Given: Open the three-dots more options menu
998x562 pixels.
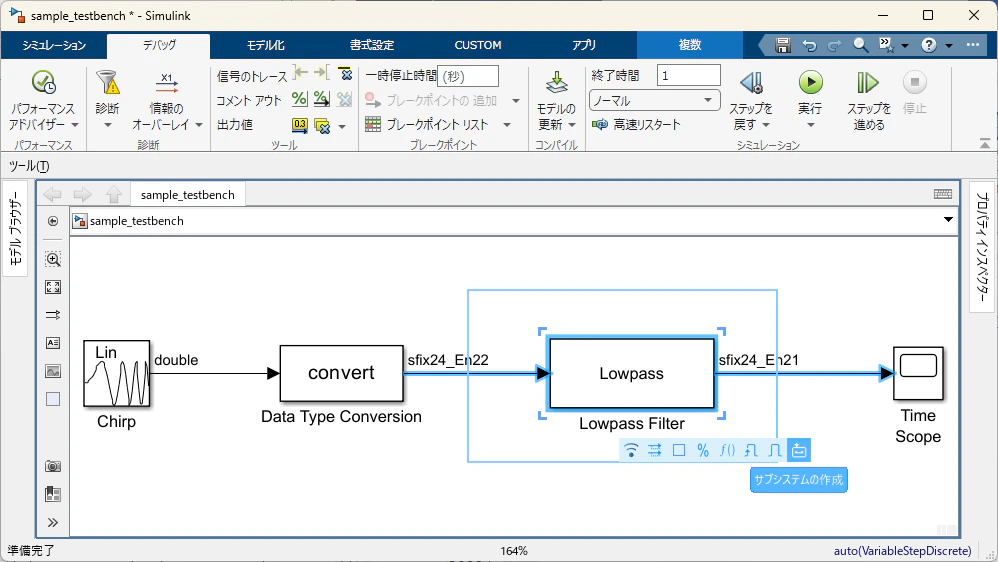Looking at the screenshot, I should click(x=973, y=45).
